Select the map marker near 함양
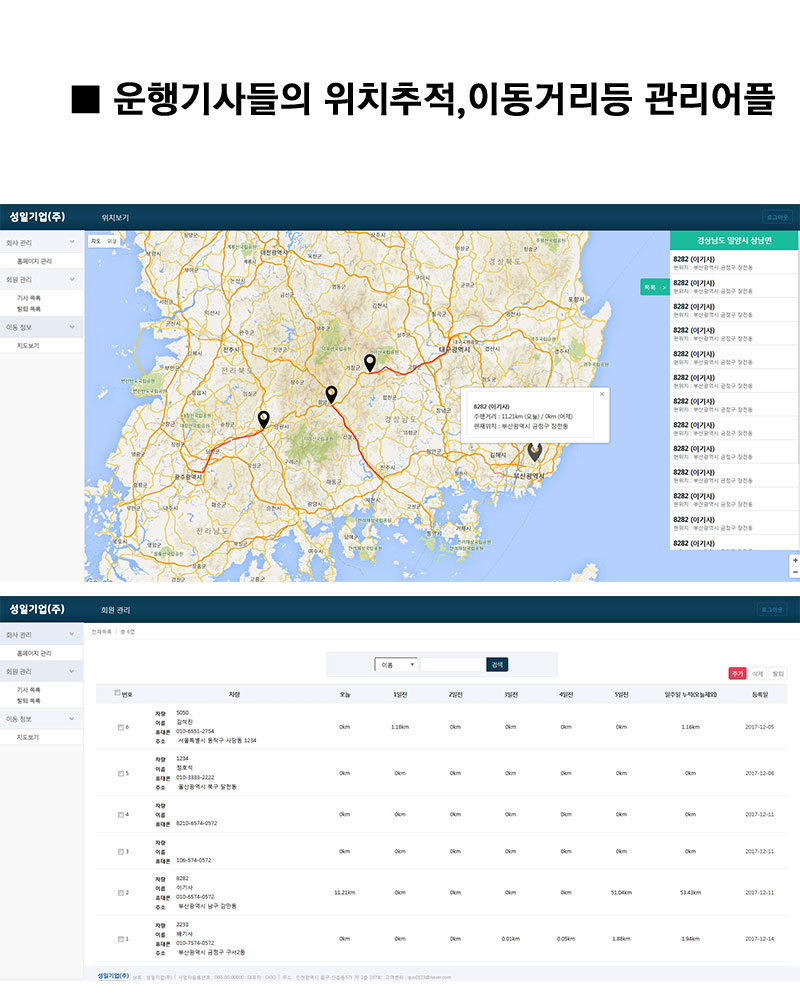Image resolution: width=800 pixels, height=994 pixels. tap(331, 393)
